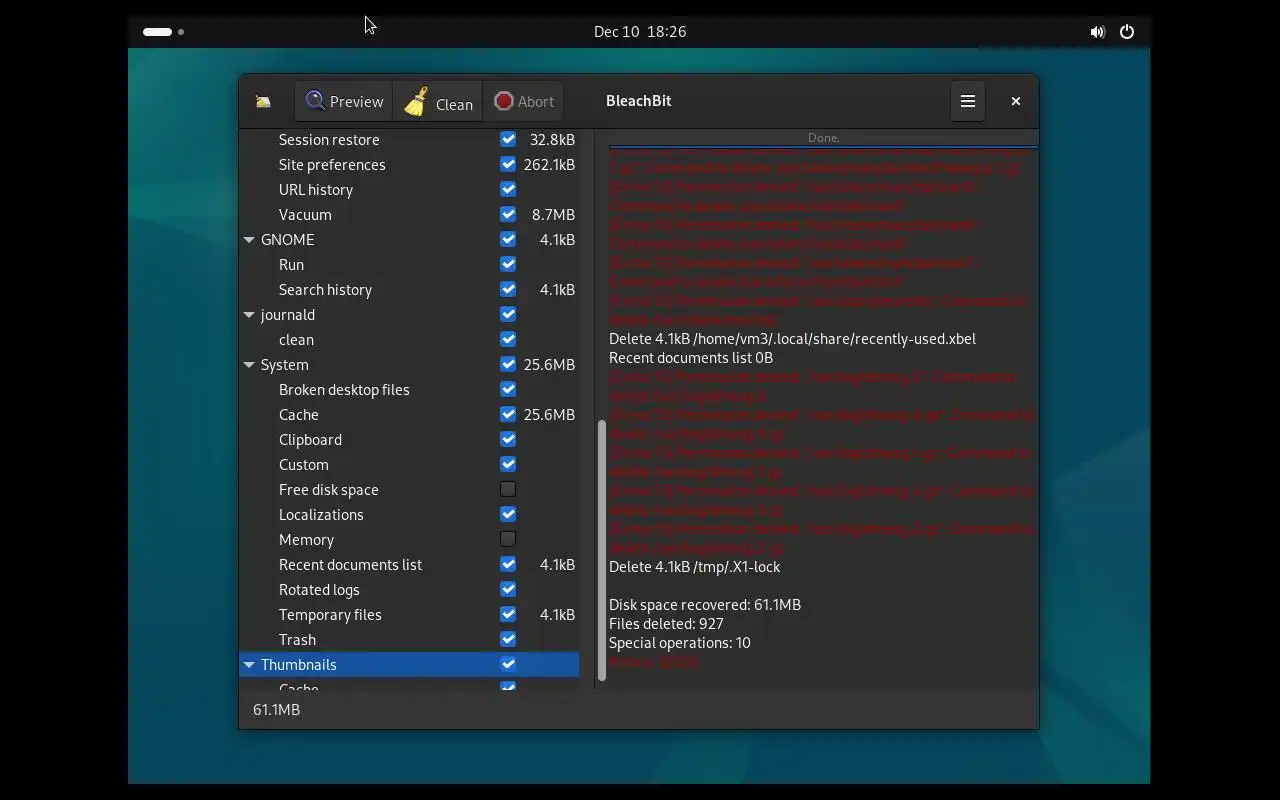This screenshot has height=800, width=1280.
Task: Collapse the GNOME tree group
Action: coord(249,240)
